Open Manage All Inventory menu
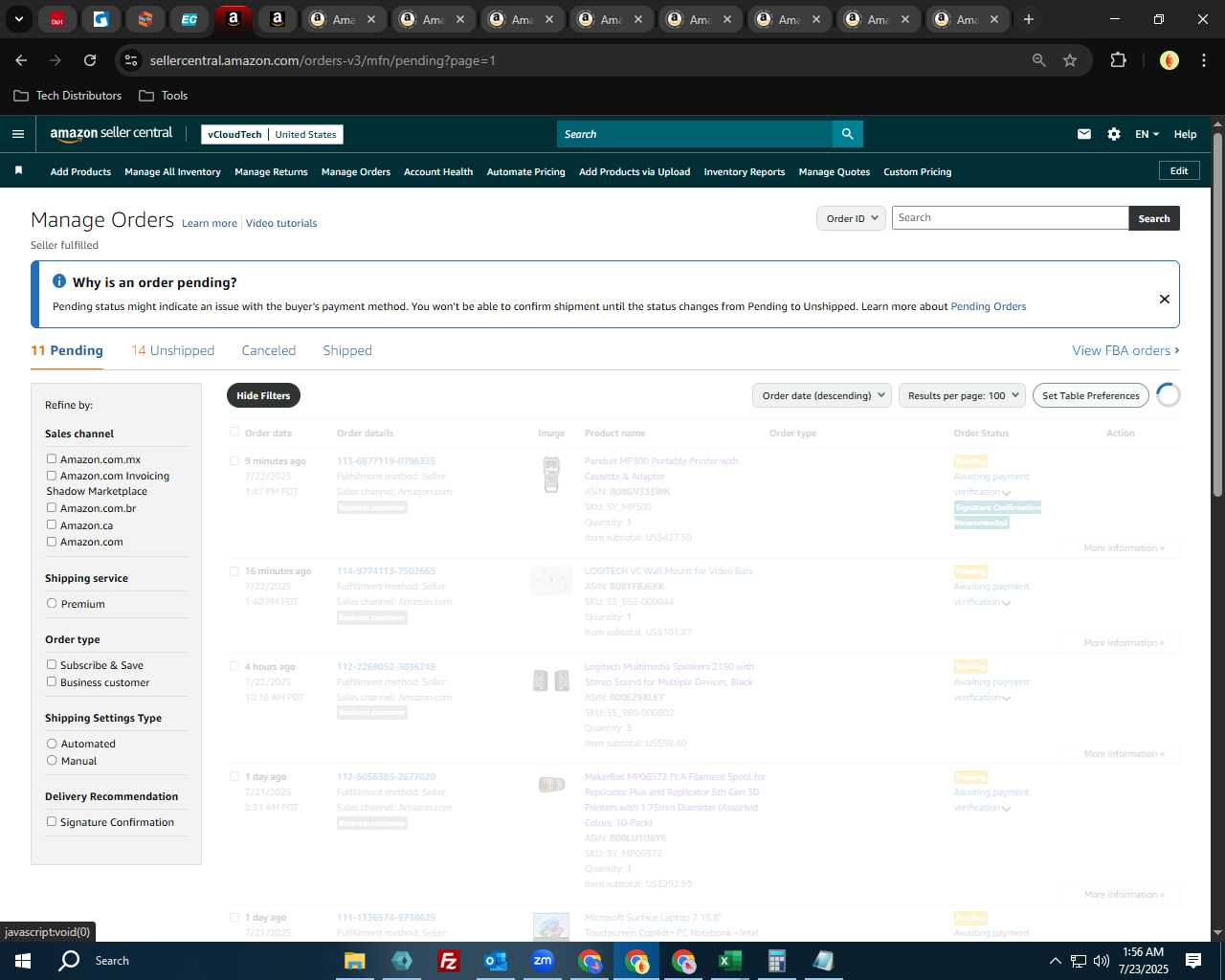1225x980 pixels. (172, 172)
